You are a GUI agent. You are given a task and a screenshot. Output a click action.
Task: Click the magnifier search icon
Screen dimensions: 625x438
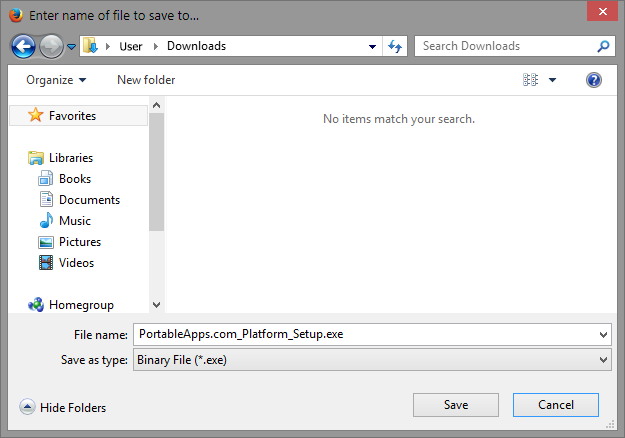603,46
